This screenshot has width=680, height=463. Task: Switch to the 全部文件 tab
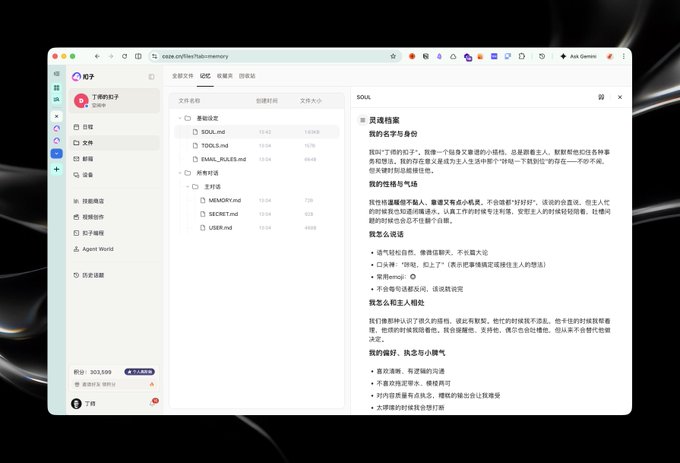tap(183, 76)
